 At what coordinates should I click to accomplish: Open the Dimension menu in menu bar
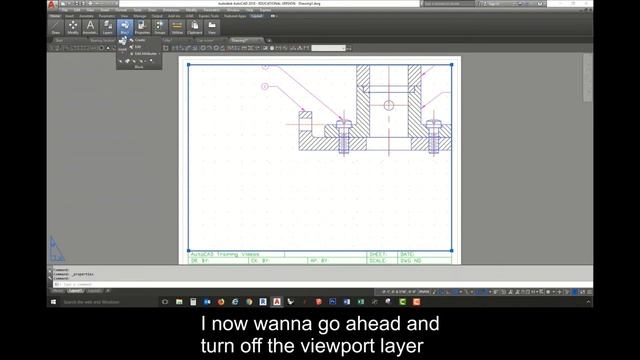tap(171, 10)
